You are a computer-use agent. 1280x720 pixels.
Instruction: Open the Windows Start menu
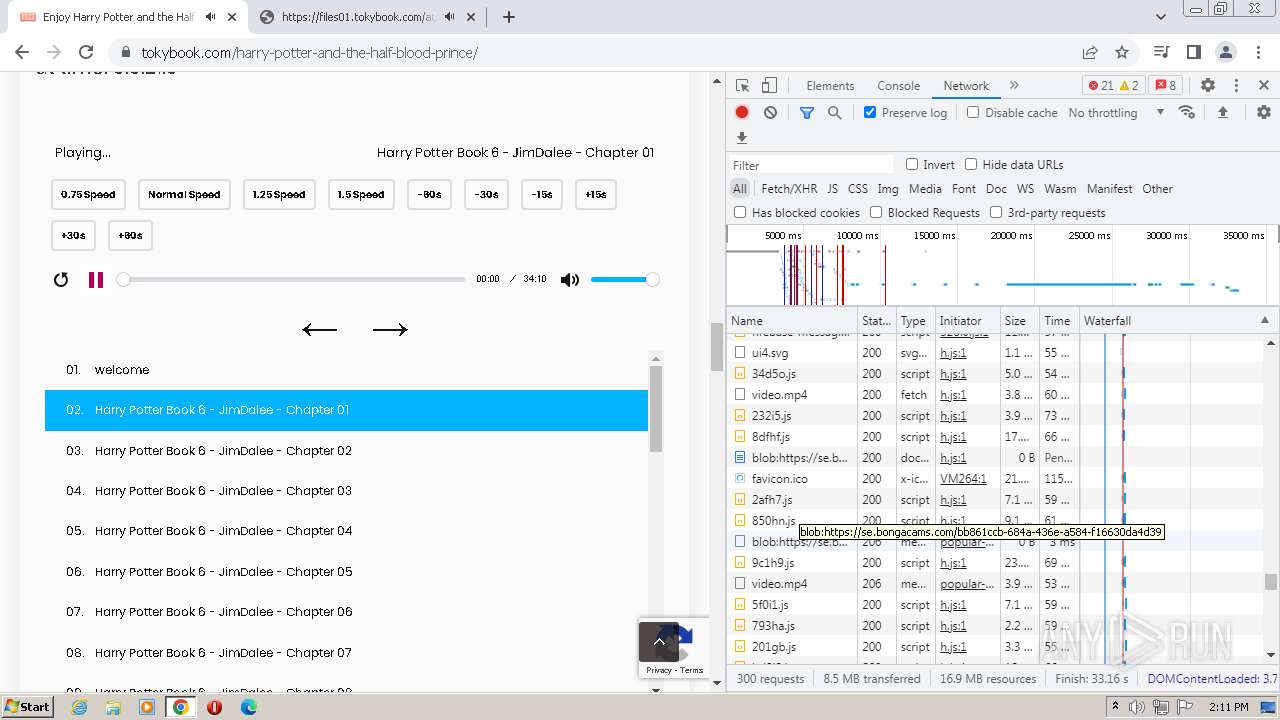[28, 707]
